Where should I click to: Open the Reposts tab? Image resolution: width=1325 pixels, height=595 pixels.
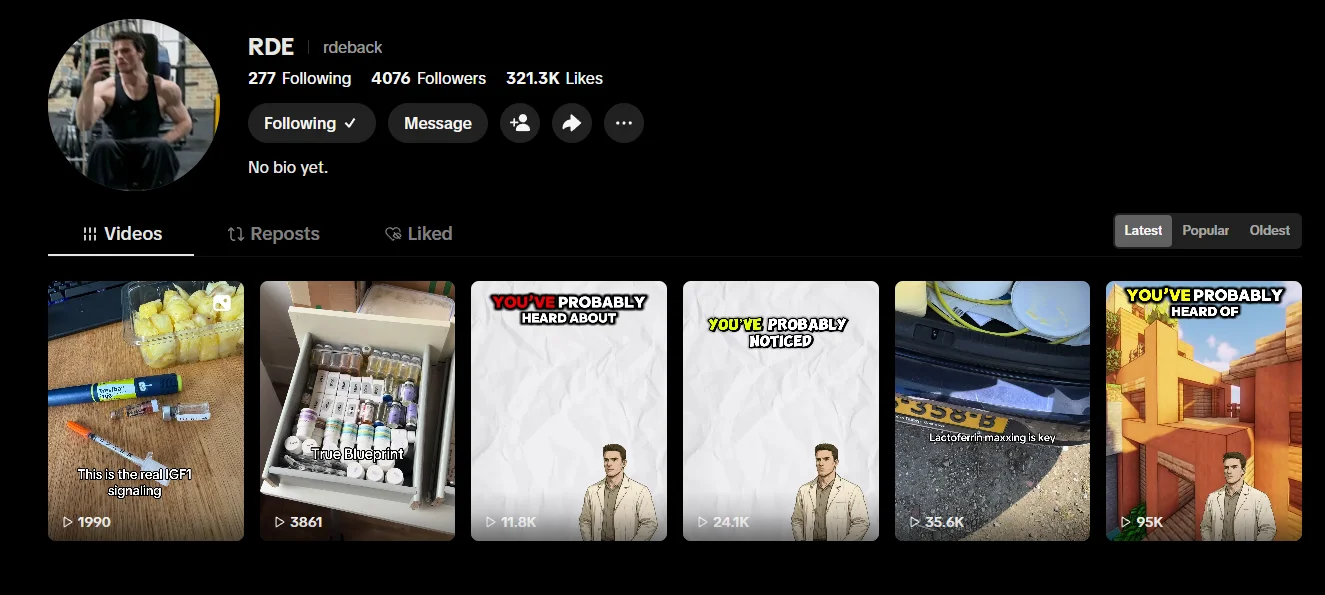coord(273,234)
